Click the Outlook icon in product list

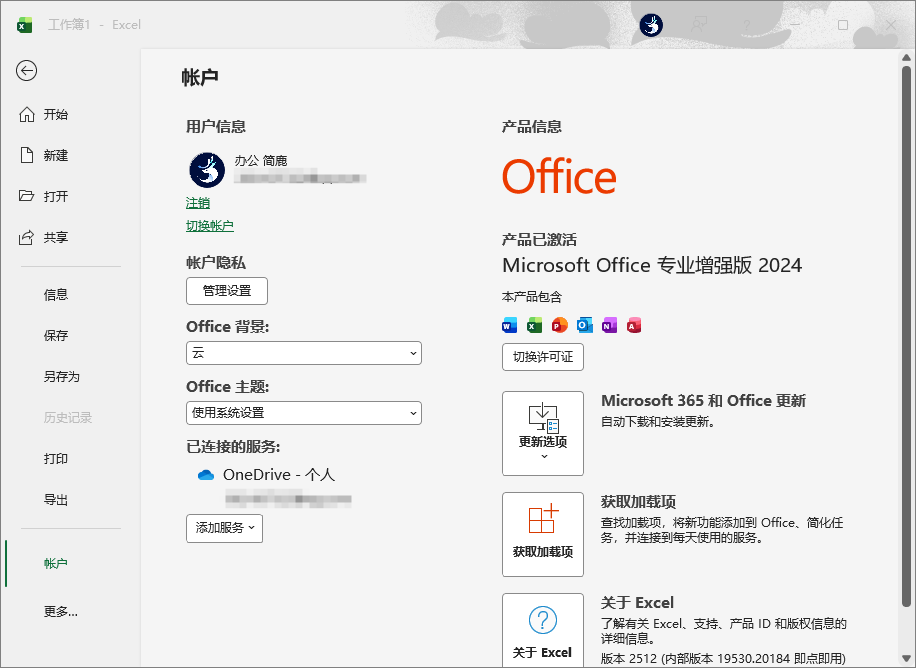click(584, 325)
